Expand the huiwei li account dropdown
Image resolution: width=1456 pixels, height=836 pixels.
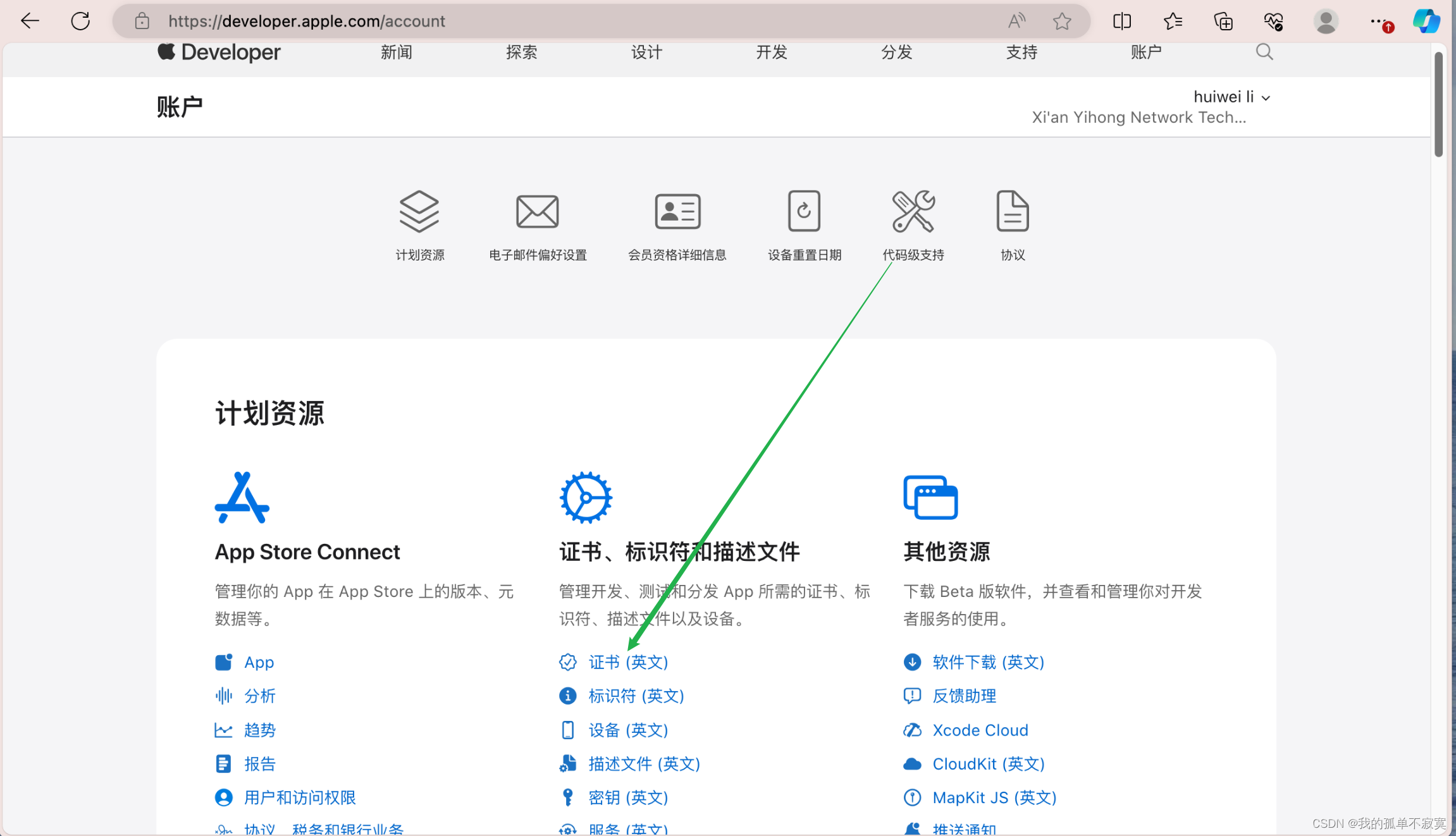pos(1231,97)
